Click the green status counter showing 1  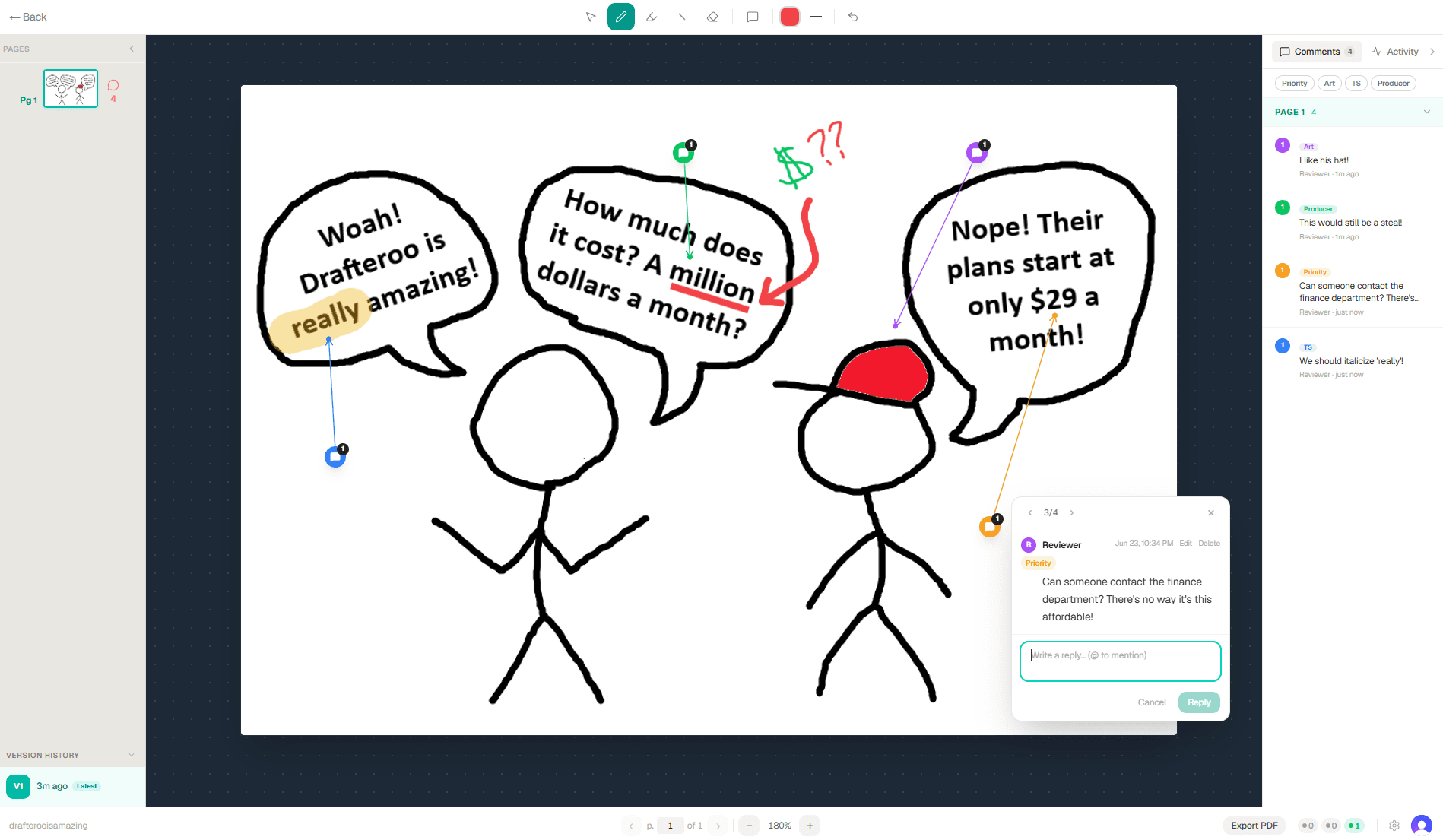(x=1354, y=826)
